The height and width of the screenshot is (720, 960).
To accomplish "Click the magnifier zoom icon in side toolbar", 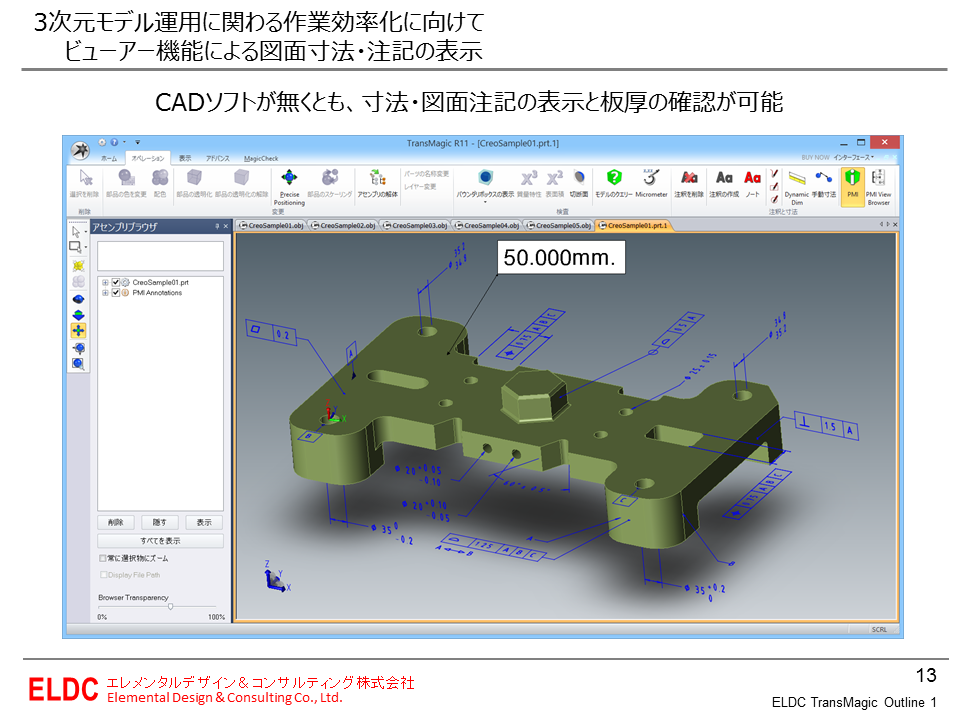I will click(78, 364).
